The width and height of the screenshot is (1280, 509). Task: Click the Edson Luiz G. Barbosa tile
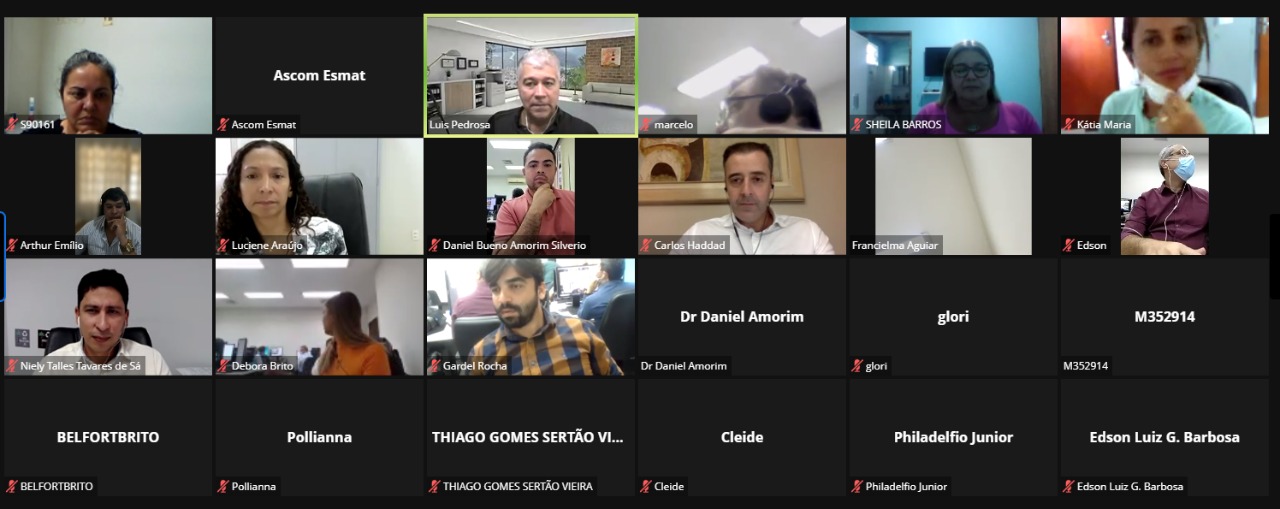click(x=1164, y=437)
